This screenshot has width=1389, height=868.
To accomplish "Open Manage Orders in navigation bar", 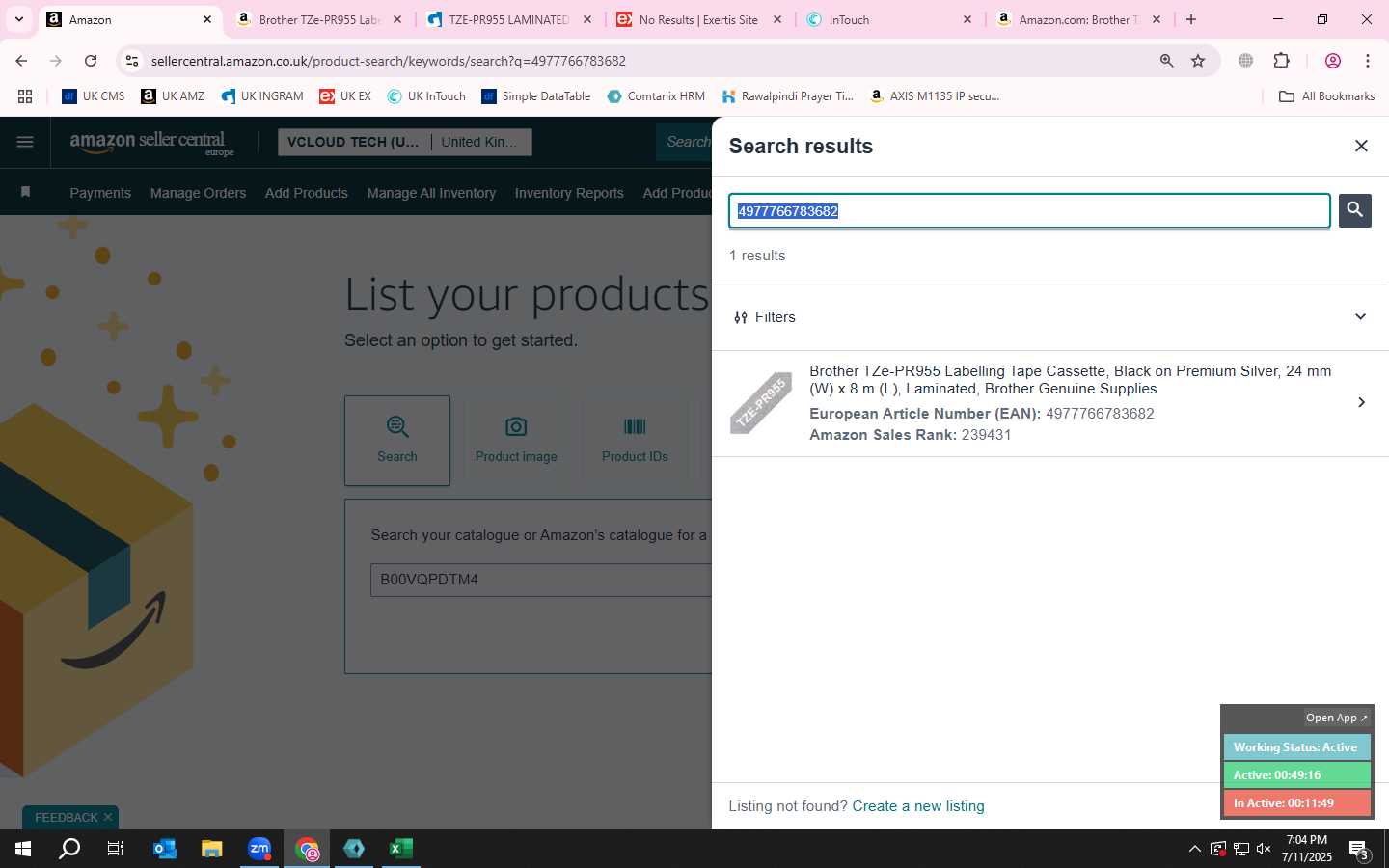I will [x=198, y=193].
